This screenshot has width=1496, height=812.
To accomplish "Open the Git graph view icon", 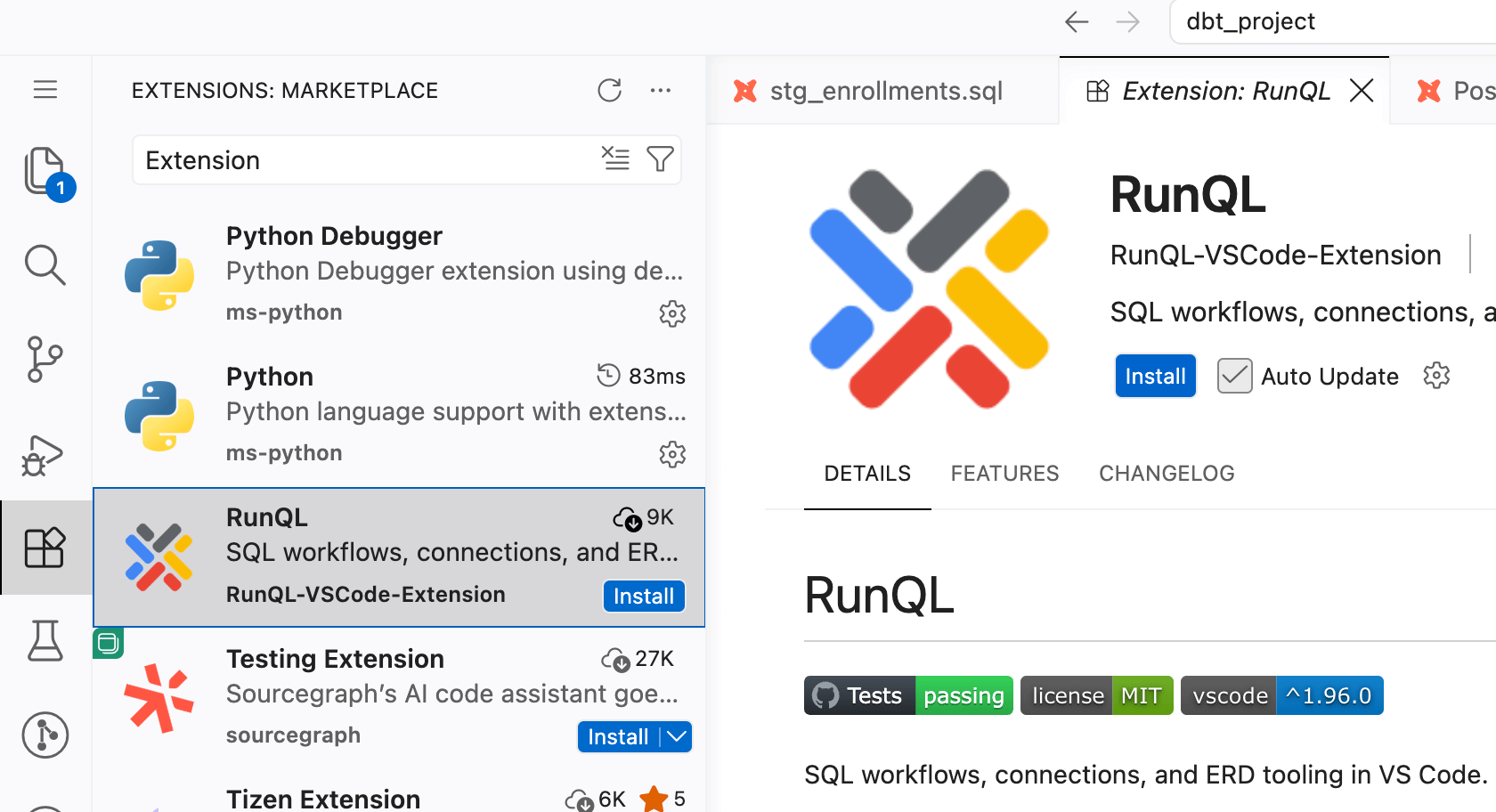I will tap(45, 735).
